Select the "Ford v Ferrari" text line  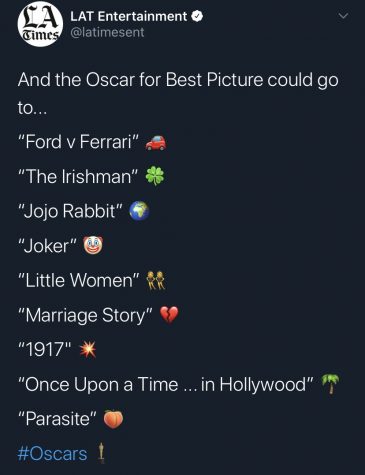tap(79, 142)
